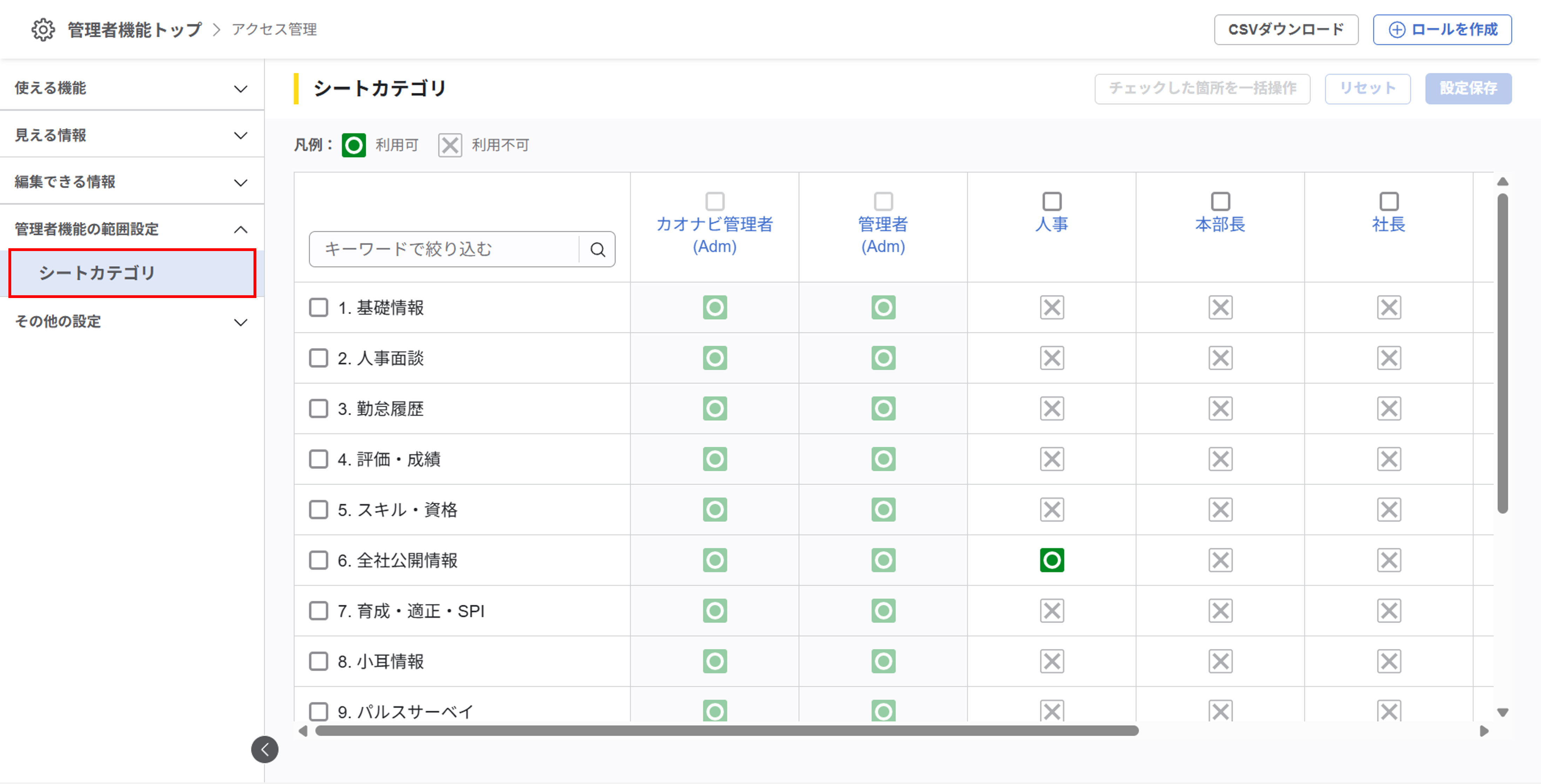Click the CSVダウンロード button
The height and width of the screenshot is (784, 1541).
[x=1285, y=29]
